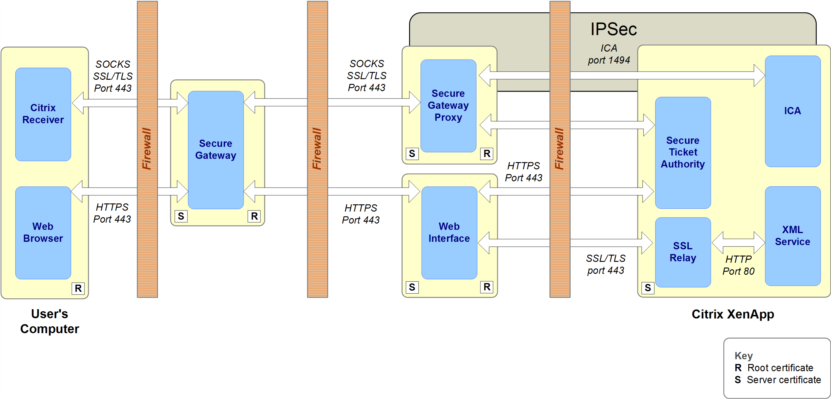This screenshot has width=831, height=399.
Task: Click the Secure Gateway component box
Action: point(216,149)
